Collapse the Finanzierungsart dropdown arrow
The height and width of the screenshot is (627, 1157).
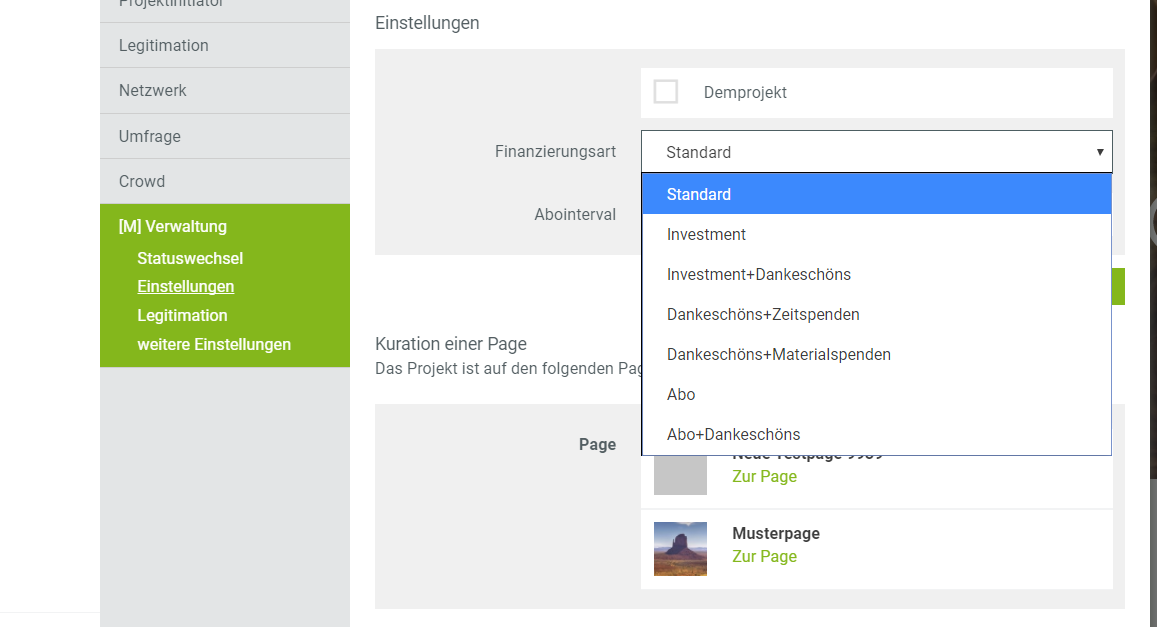tap(1099, 152)
